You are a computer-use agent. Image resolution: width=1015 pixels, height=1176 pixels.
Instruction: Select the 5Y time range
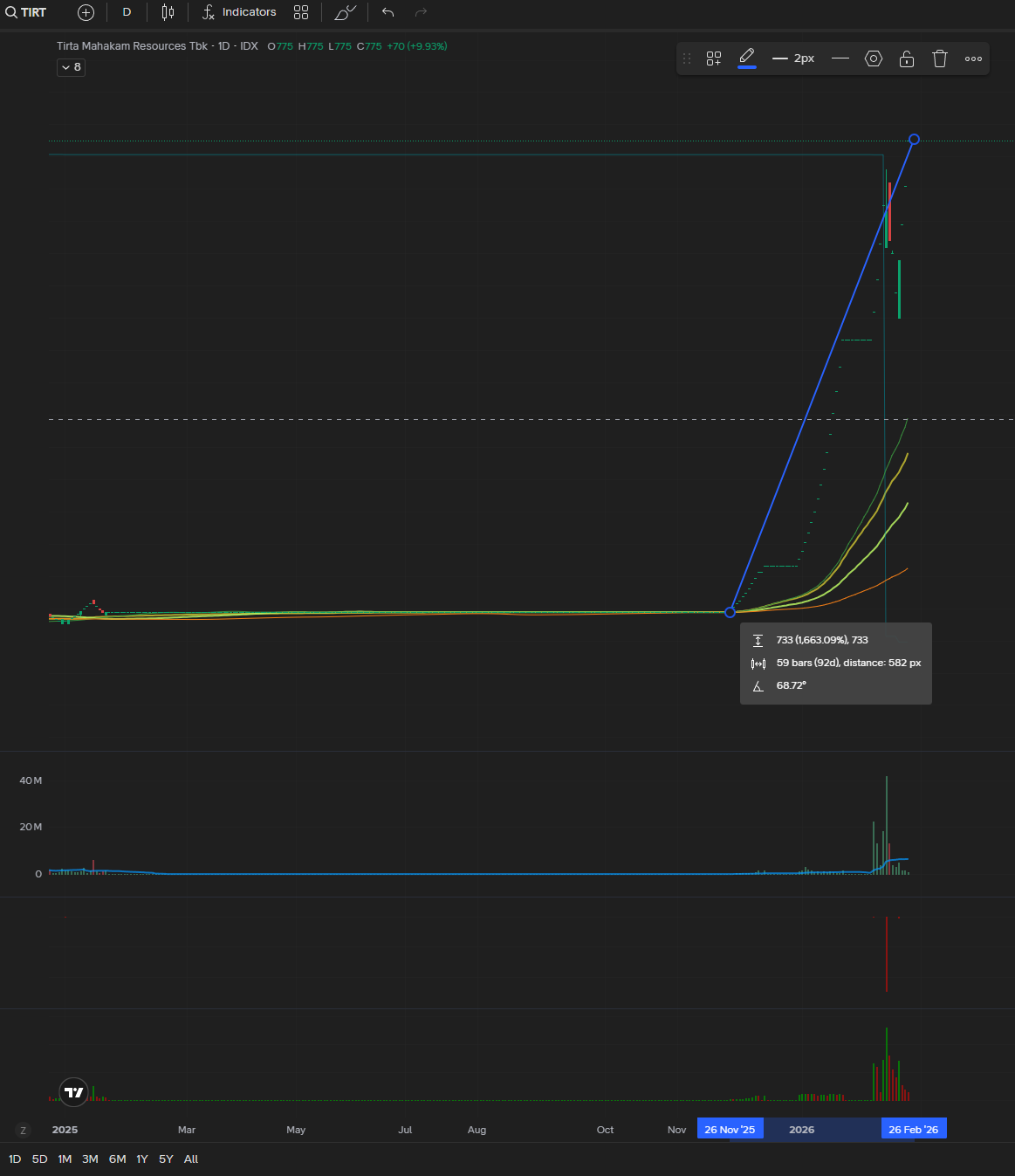pyautogui.click(x=166, y=1159)
